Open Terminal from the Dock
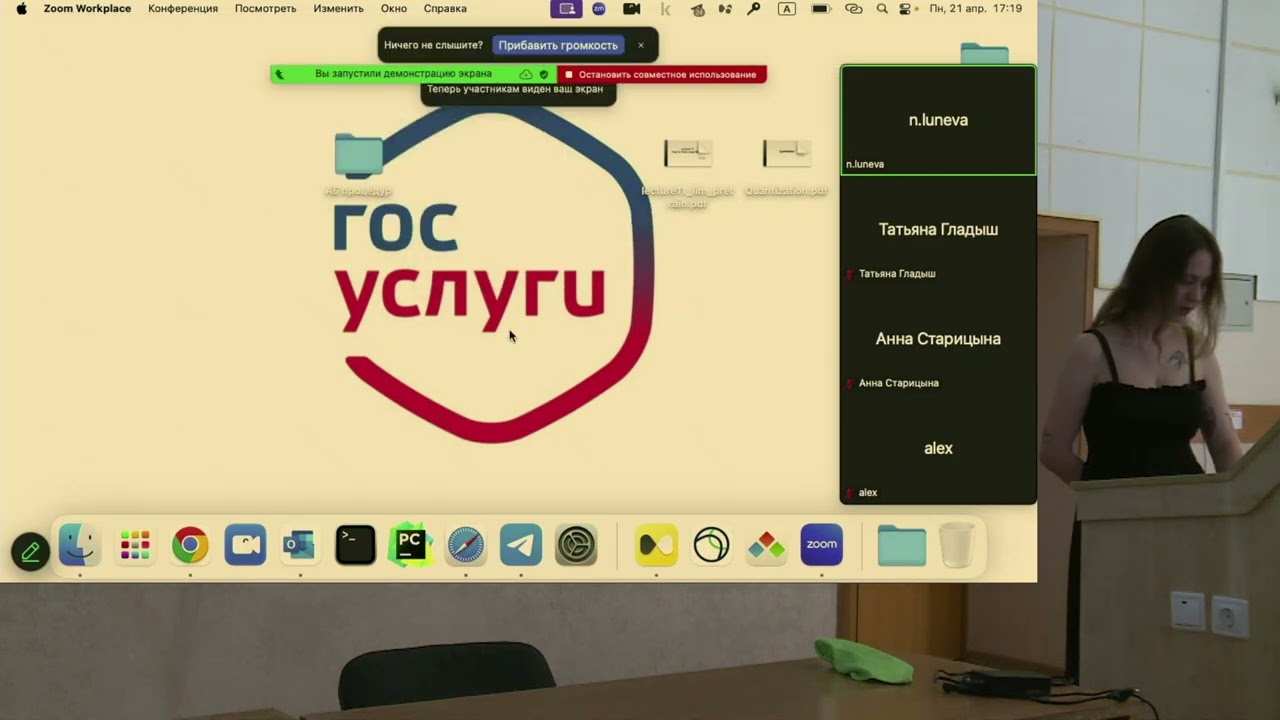Screen dimensions: 1280x720 pos(355,545)
